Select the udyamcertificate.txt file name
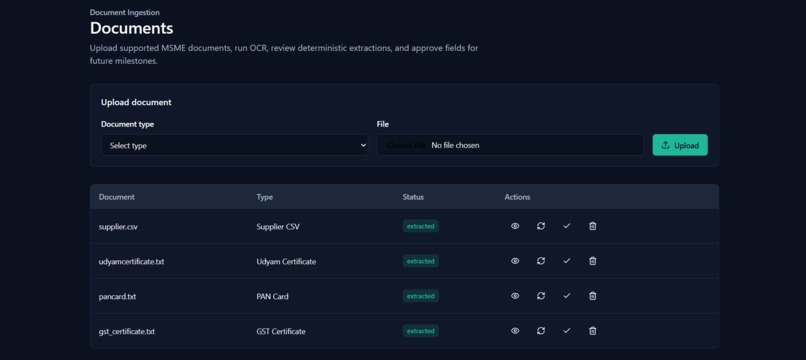The width and height of the screenshot is (806, 360). coord(132,261)
